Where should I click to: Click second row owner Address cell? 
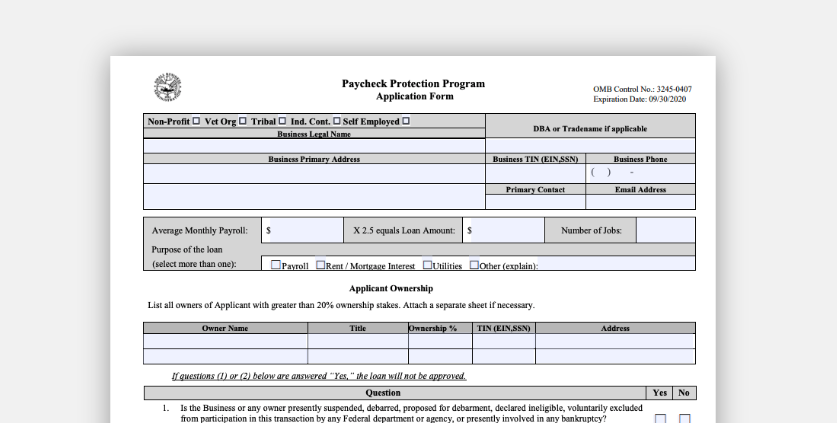tap(615, 356)
